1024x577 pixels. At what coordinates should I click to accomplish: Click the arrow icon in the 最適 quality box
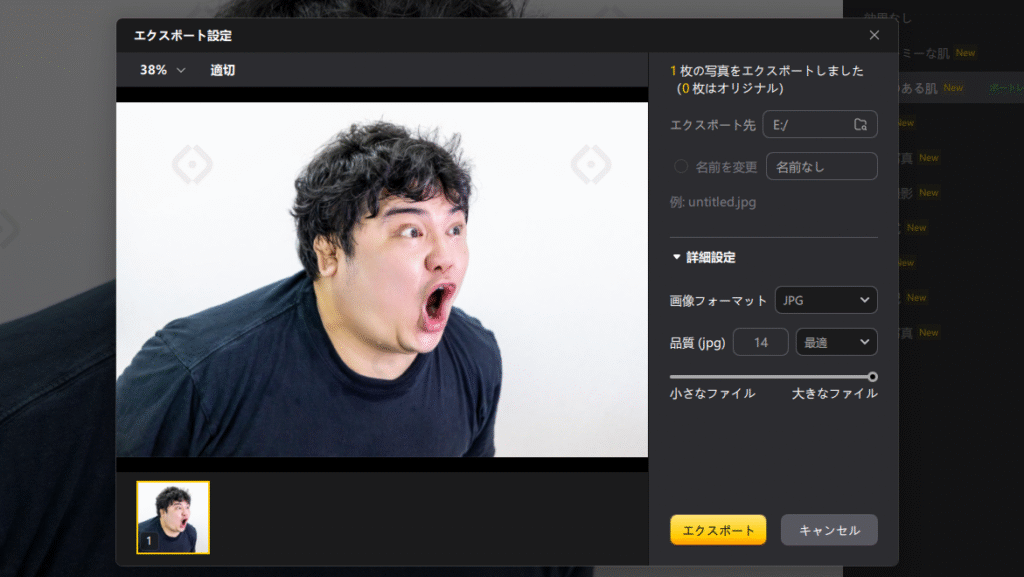tap(864, 343)
